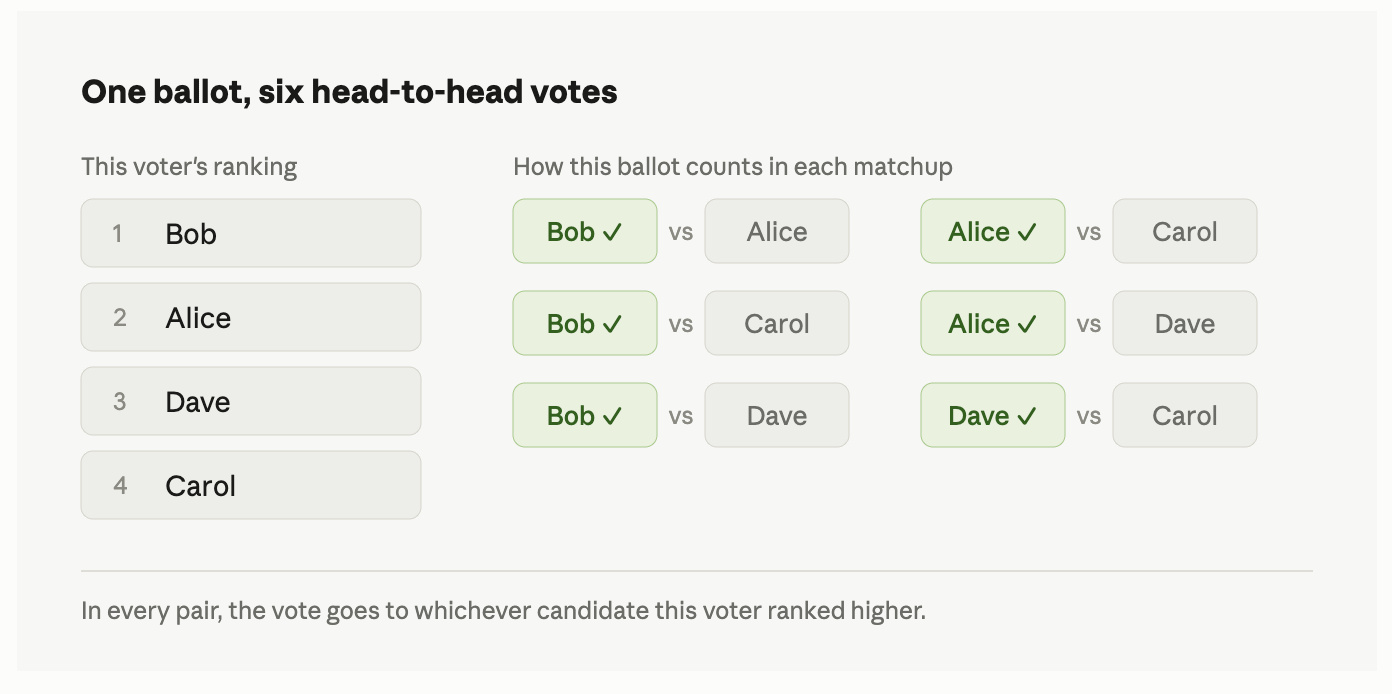Select the Alice ranking item ranked second

tap(251, 317)
